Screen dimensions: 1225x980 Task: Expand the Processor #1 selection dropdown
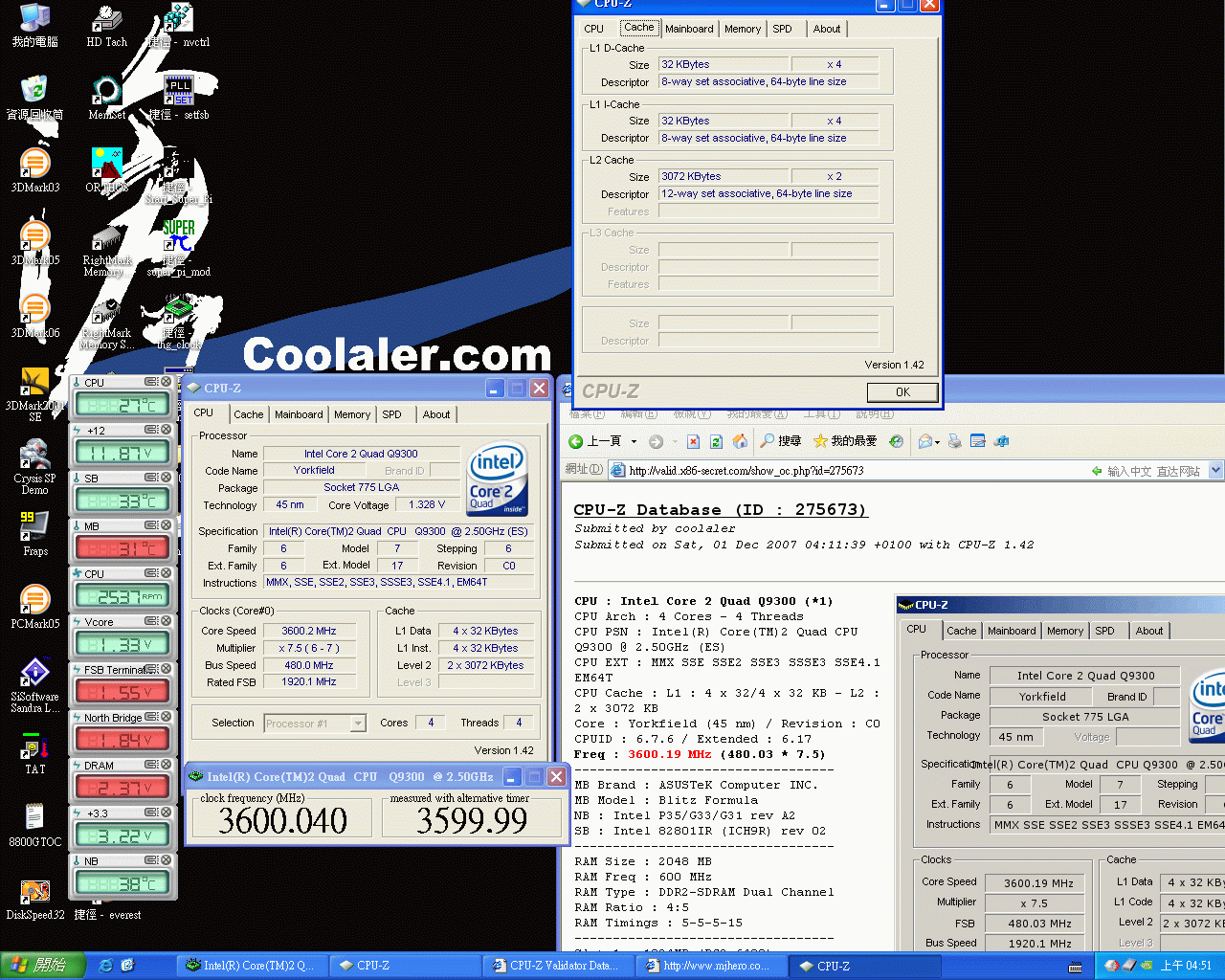click(358, 724)
